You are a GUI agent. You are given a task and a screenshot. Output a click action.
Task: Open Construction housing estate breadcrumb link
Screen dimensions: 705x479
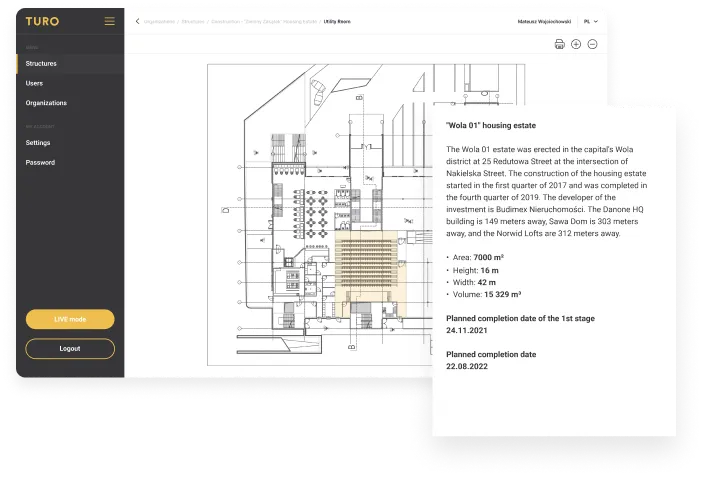pyautogui.click(x=264, y=22)
